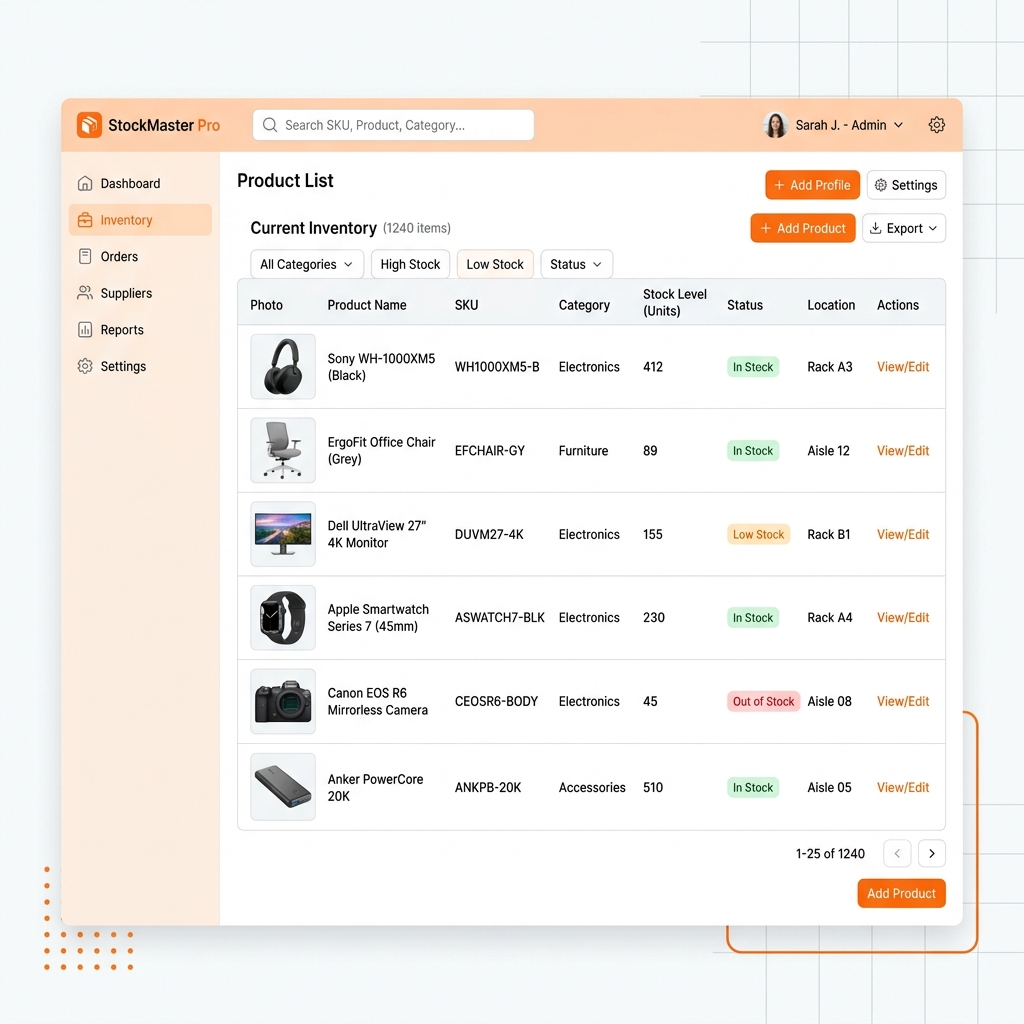
Task: Focus the Search SKU, Product, Category field
Action: [x=400, y=125]
